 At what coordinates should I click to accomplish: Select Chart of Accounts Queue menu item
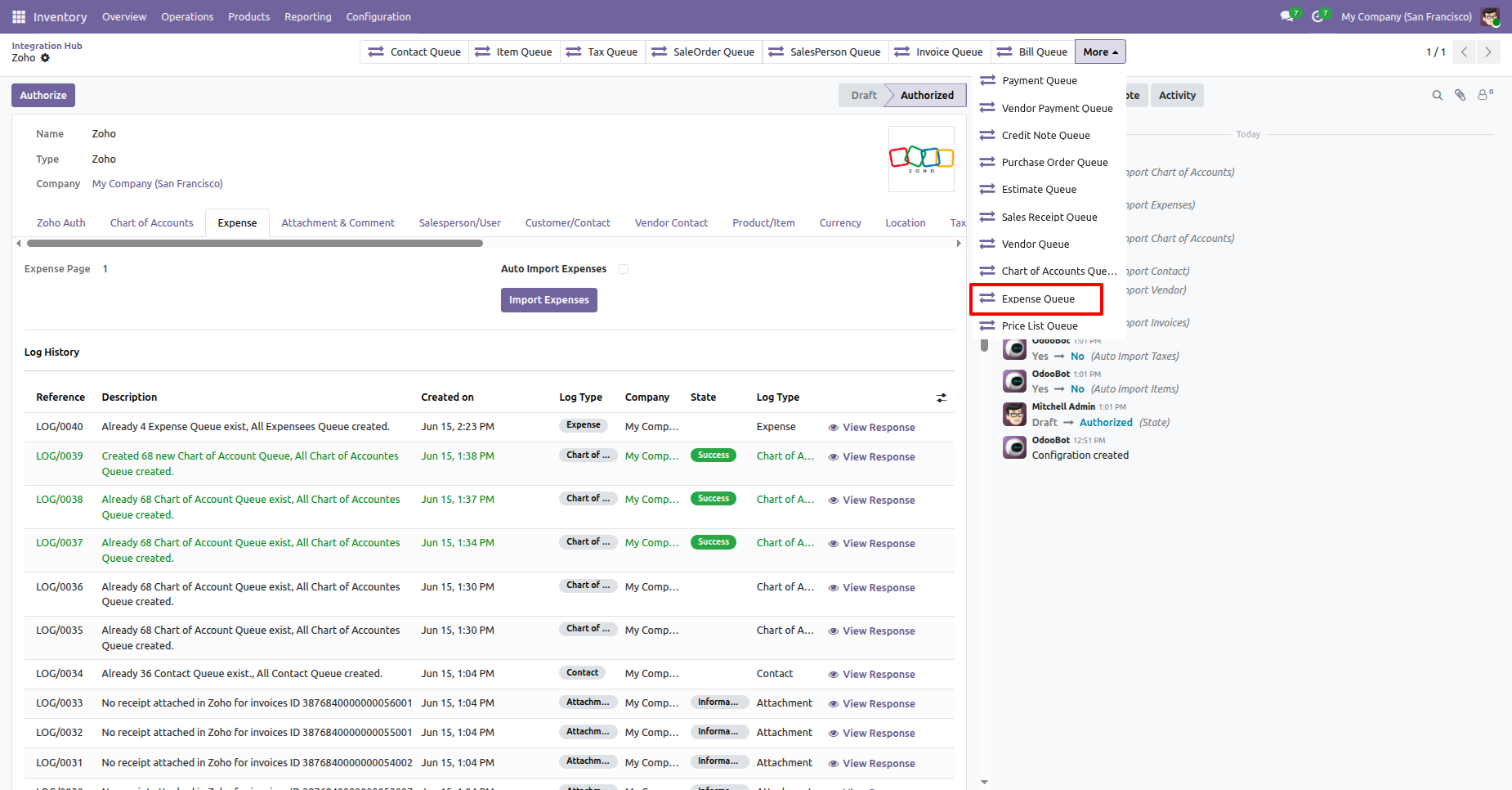tap(1049, 271)
